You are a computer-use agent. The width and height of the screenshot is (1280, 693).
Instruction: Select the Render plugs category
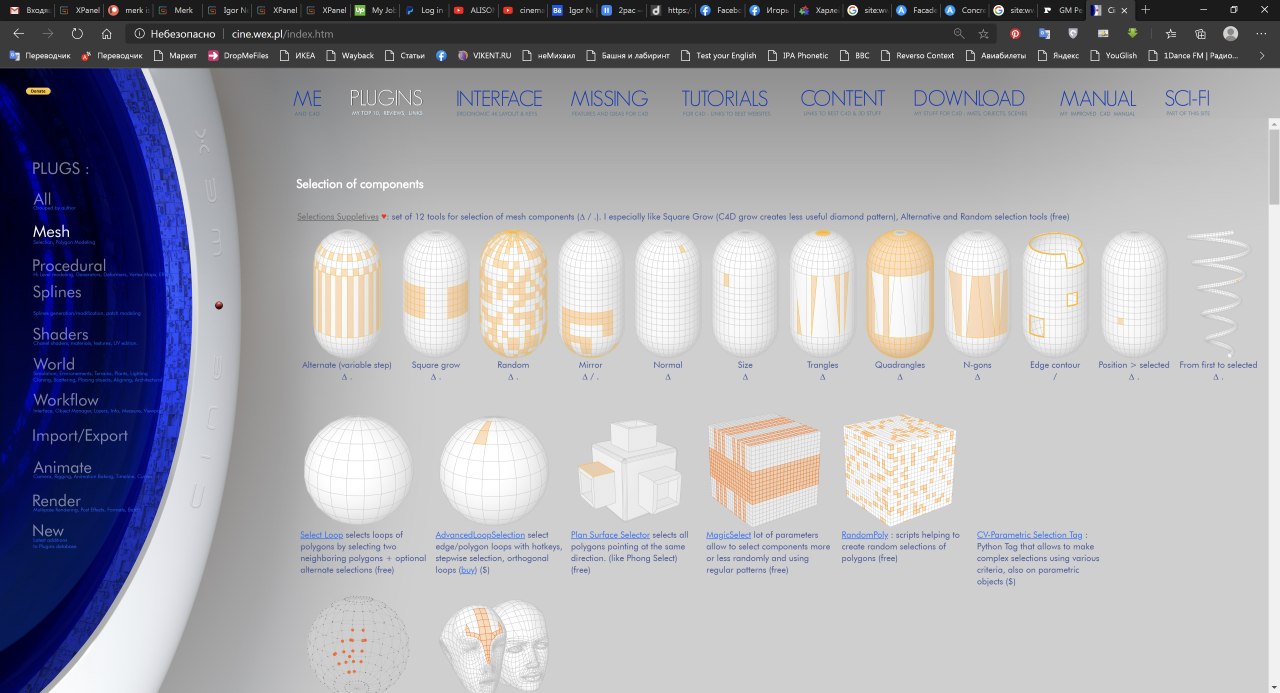coord(56,501)
